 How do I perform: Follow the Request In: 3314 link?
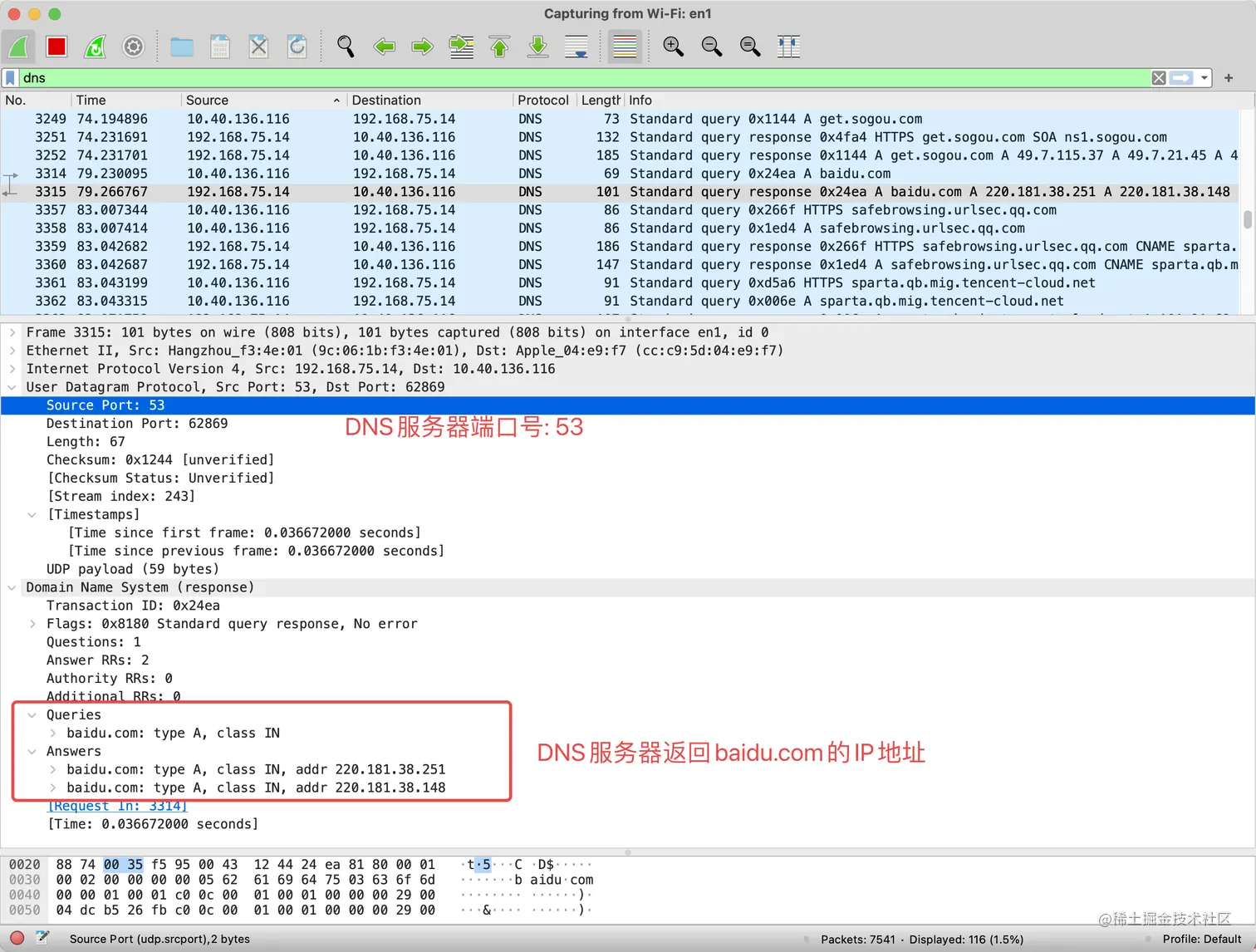coord(118,807)
